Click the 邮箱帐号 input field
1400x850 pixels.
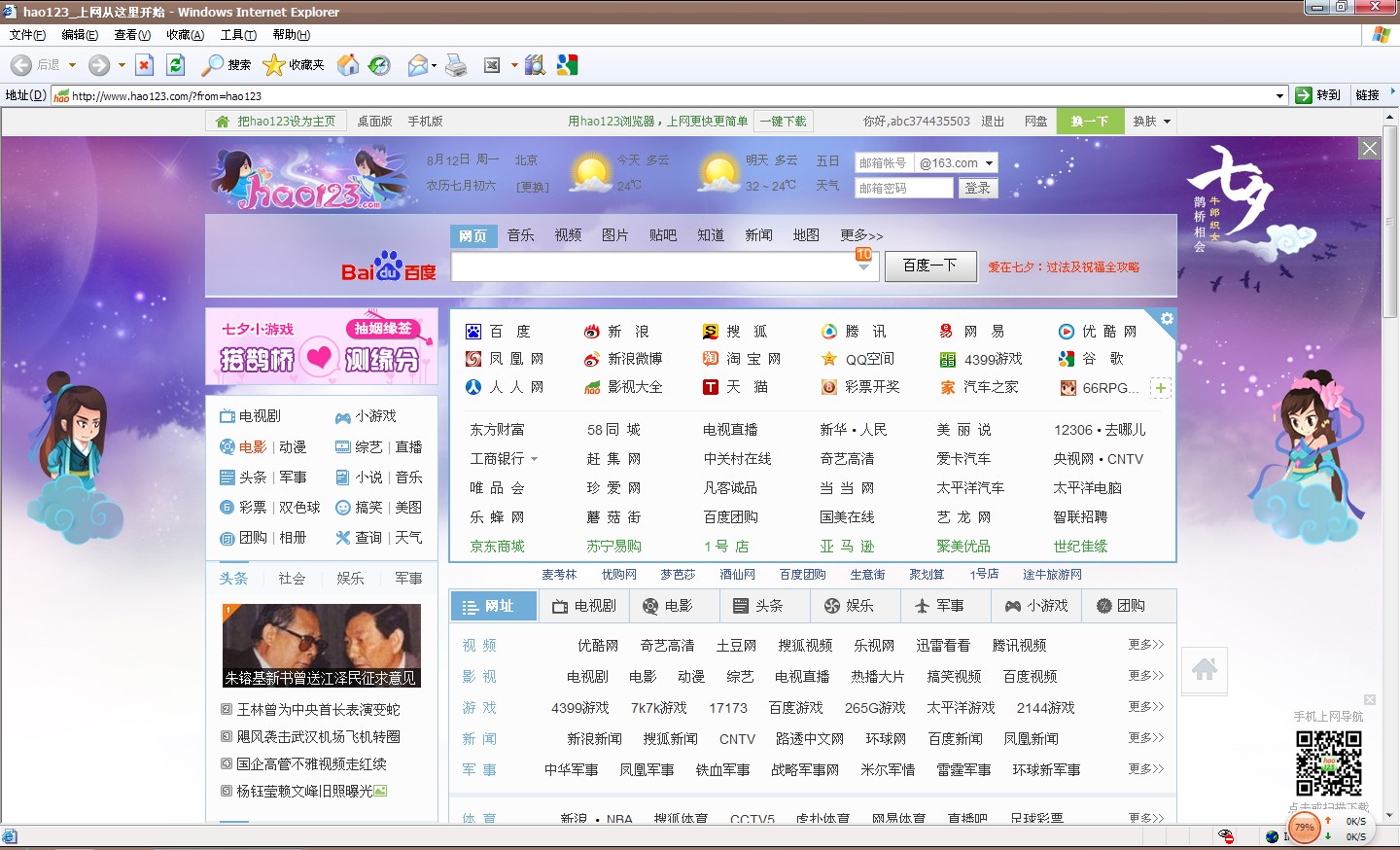(884, 163)
